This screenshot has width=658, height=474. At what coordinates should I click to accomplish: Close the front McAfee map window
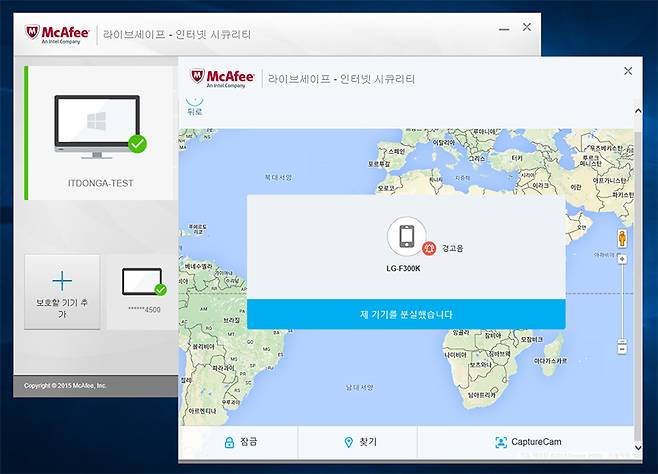point(628,71)
